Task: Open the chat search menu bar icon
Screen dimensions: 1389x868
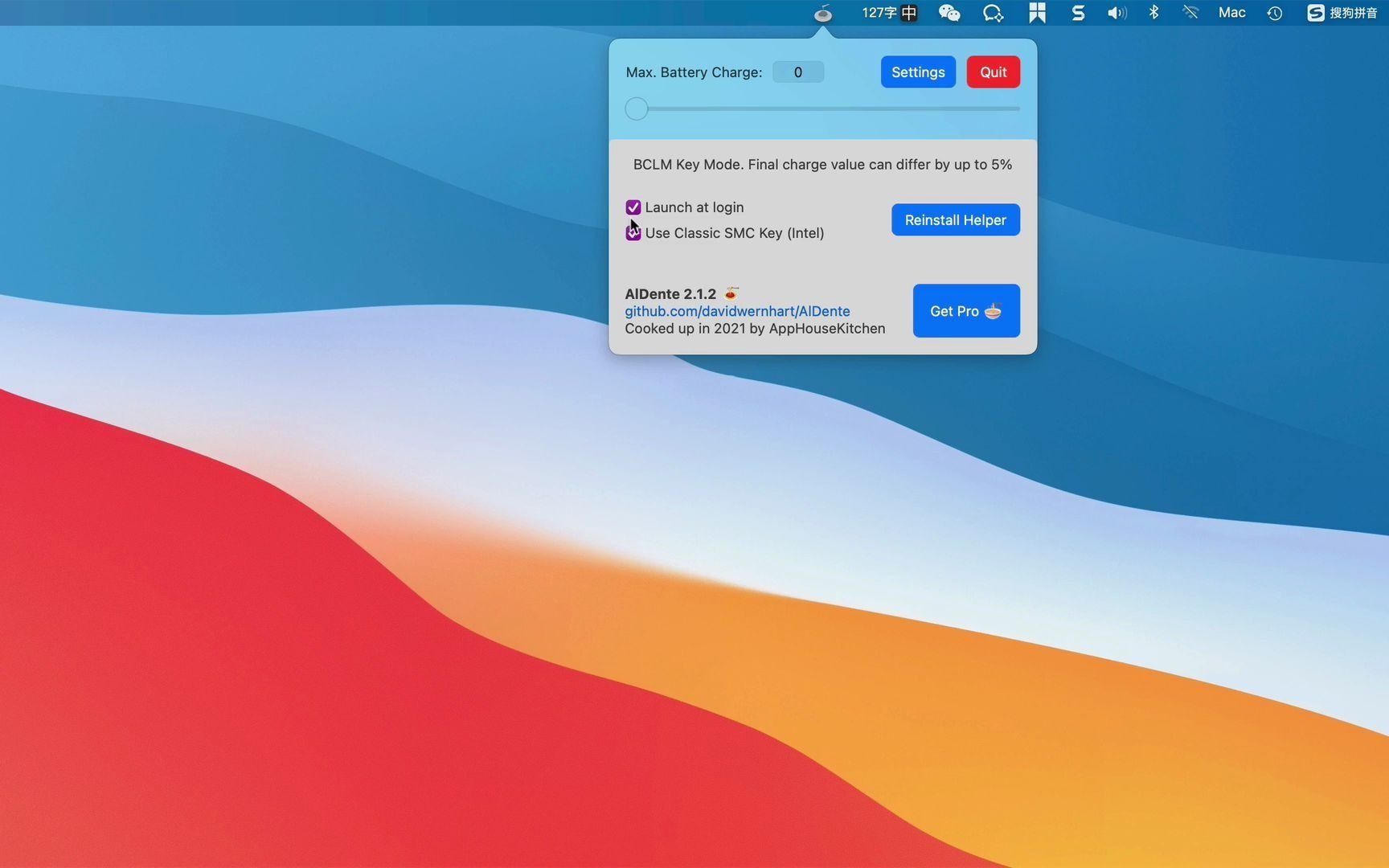Action: [993, 13]
